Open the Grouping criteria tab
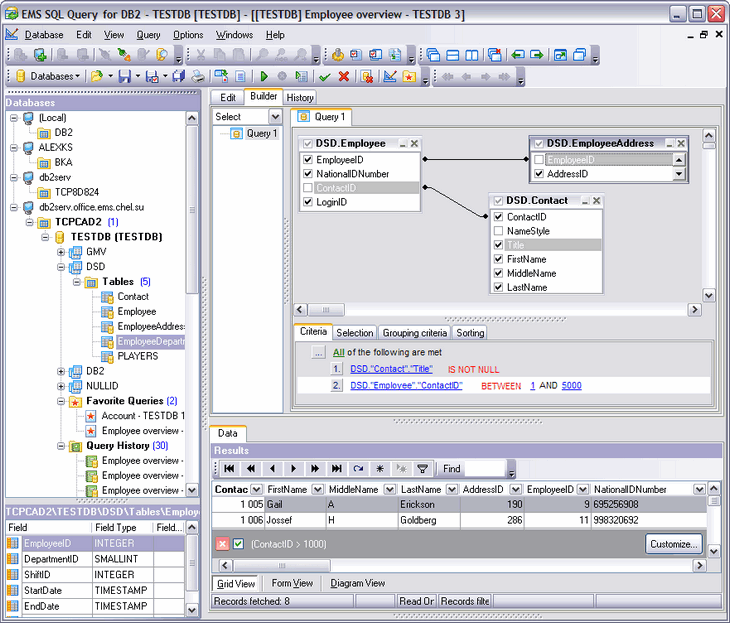This screenshot has height=623, width=730. click(x=414, y=333)
